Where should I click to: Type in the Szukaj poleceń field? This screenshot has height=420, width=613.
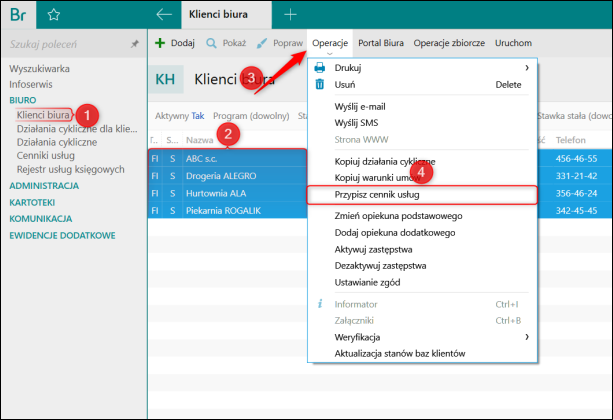point(65,45)
